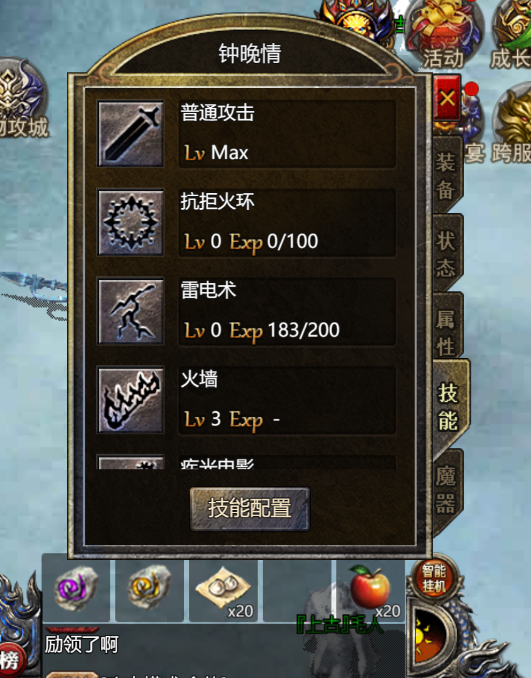The width and height of the screenshot is (531, 678).
Task: Click the 抗拒火环 fire ring skill icon
Action: pos(131,222)
